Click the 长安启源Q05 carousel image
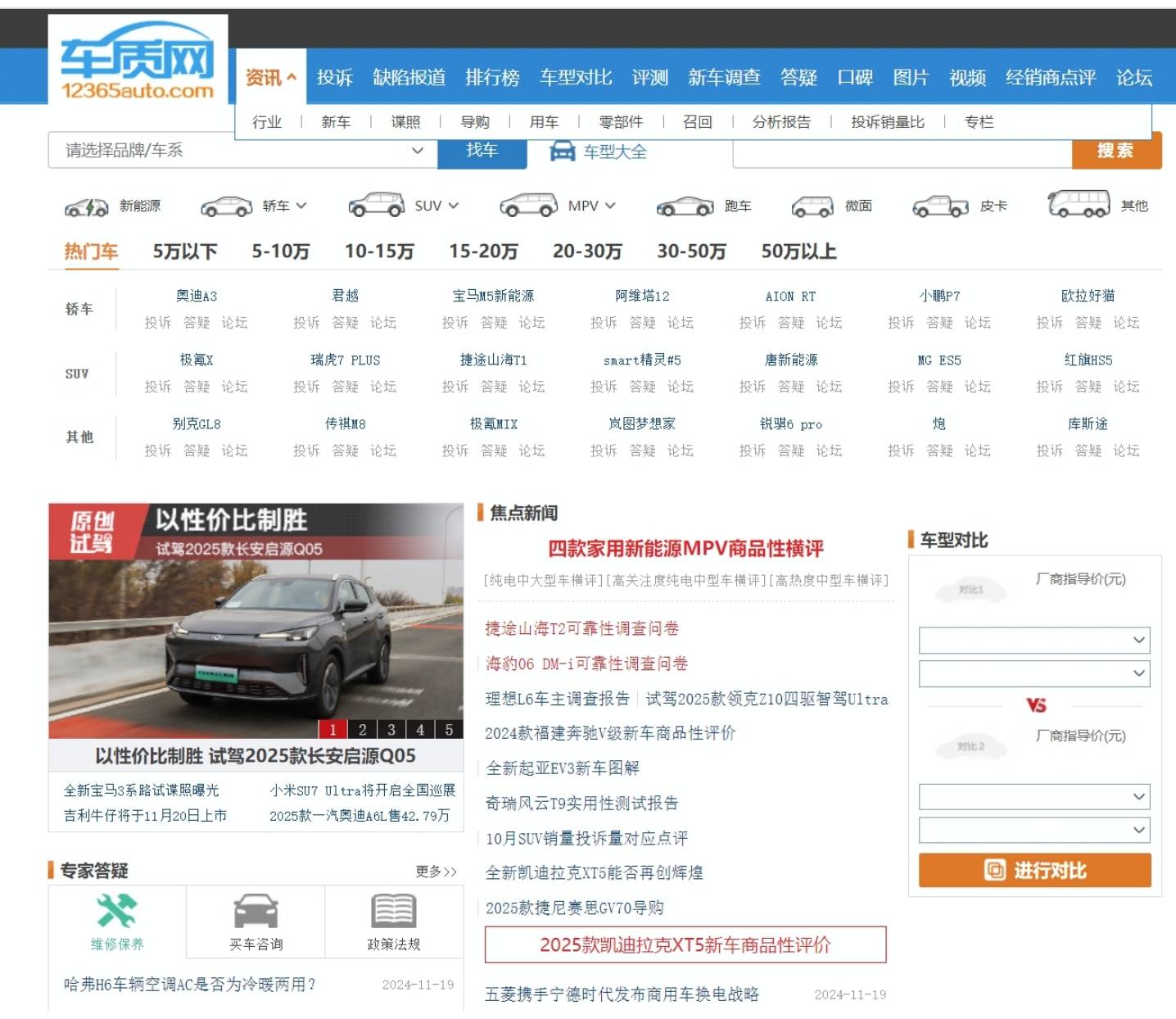 click(256, 621)
